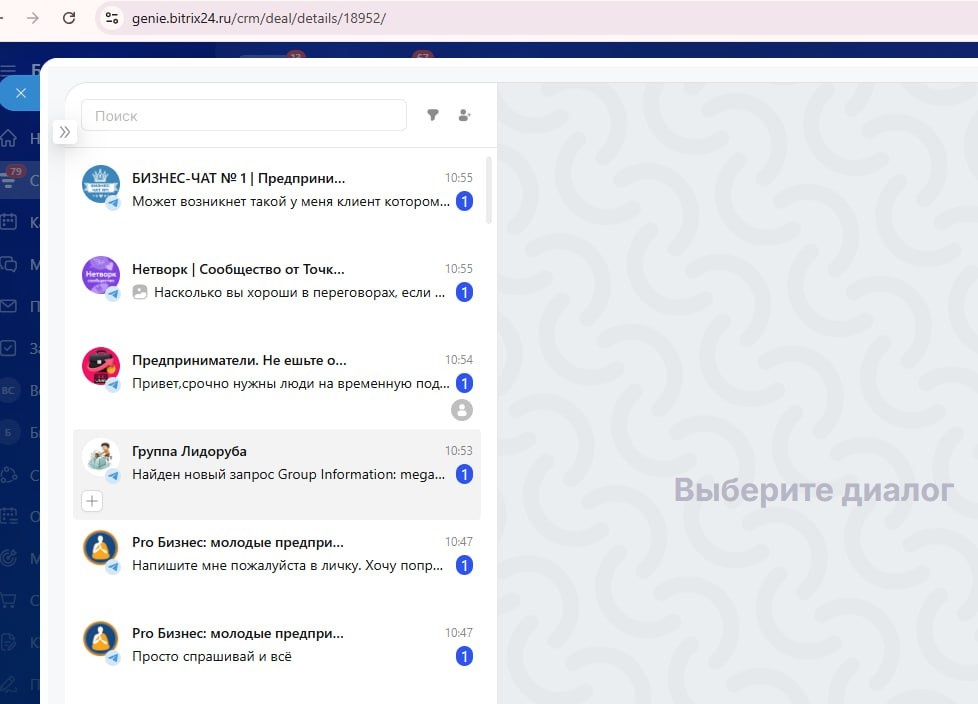Click the plus button under Группа Лидоруба
The height and width of the screenshot is (704, 978).
click(92, 501)
